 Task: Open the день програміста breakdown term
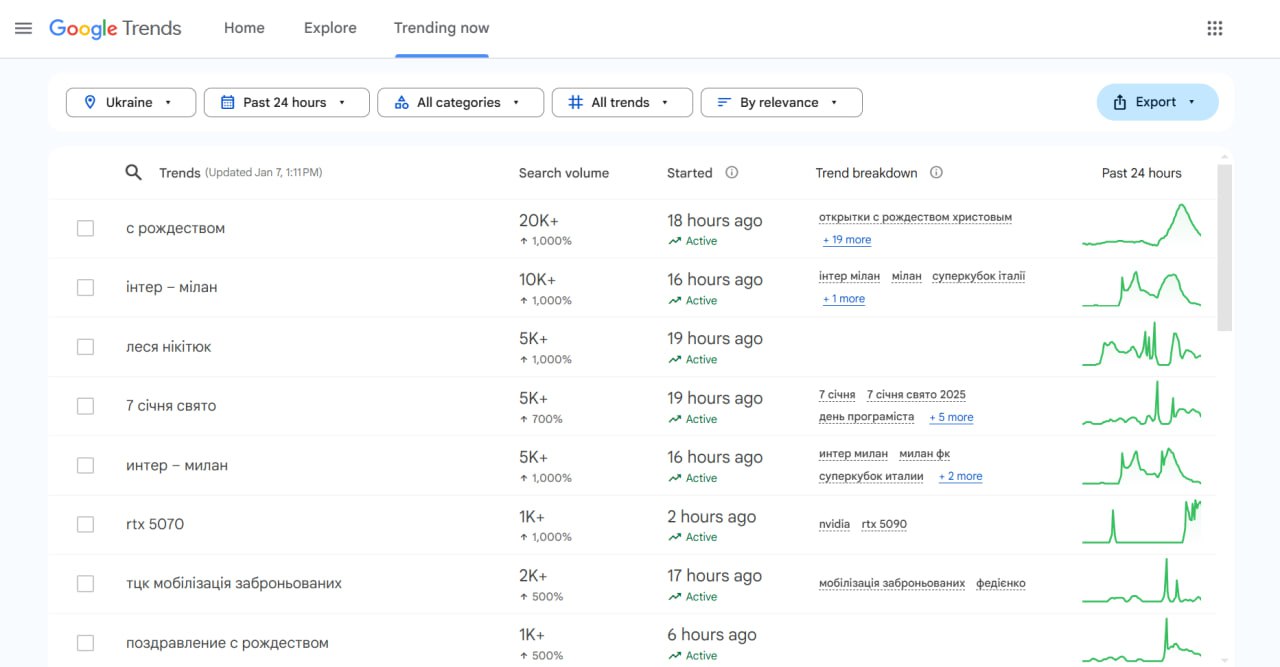(x=867, y=417)
